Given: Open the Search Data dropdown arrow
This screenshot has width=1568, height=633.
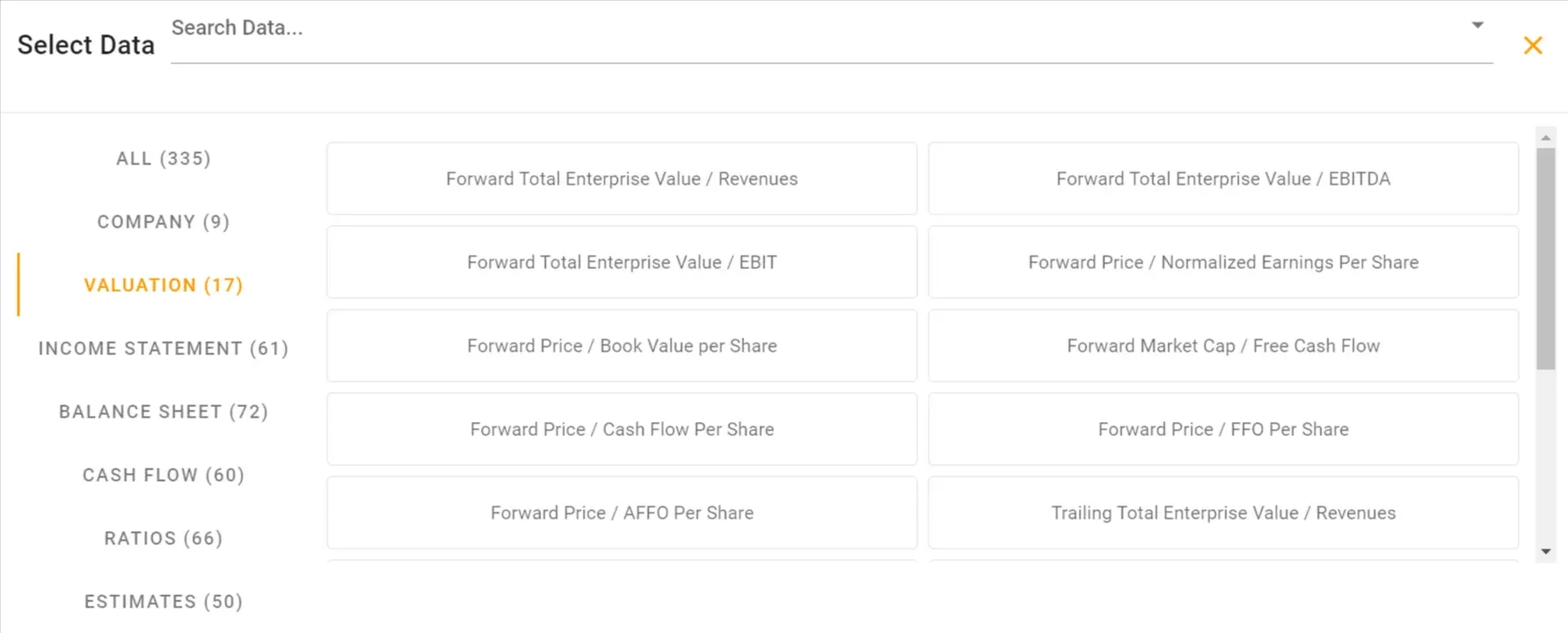Looking at the screenshot, I should pyautogui.click(x=1477, y=25).
